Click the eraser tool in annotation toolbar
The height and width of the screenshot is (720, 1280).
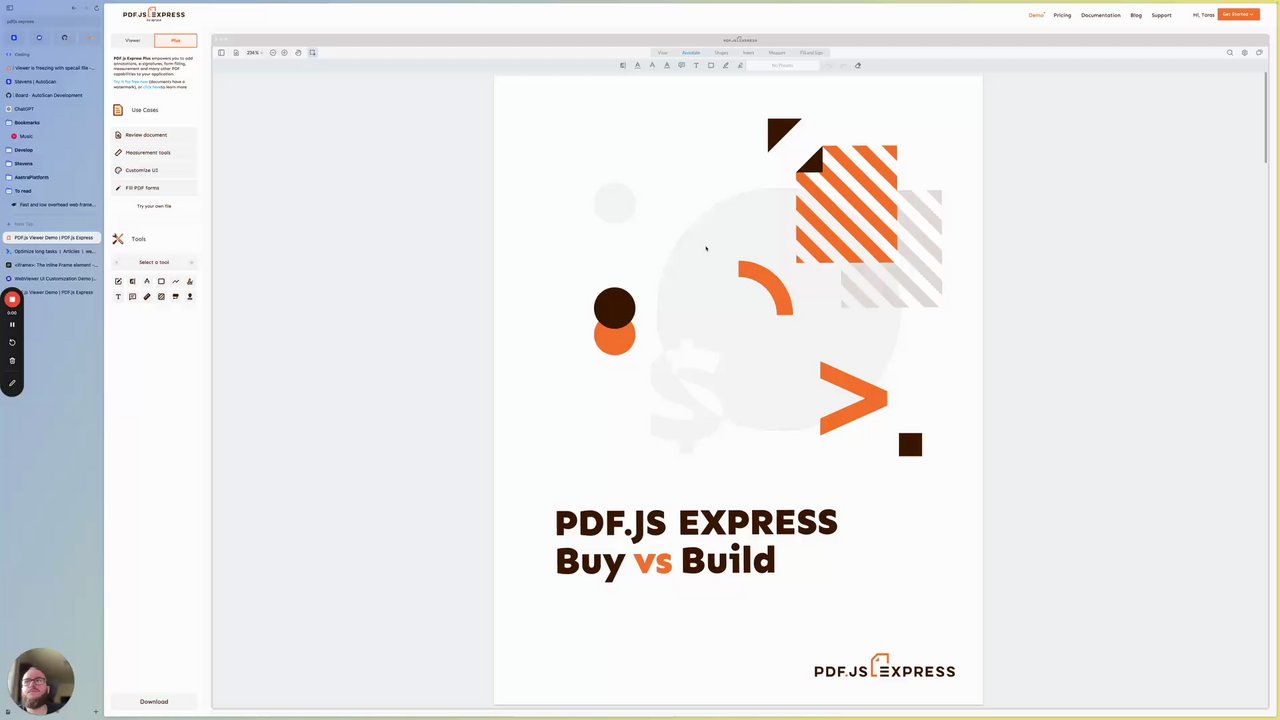click(x=857, y=66)
